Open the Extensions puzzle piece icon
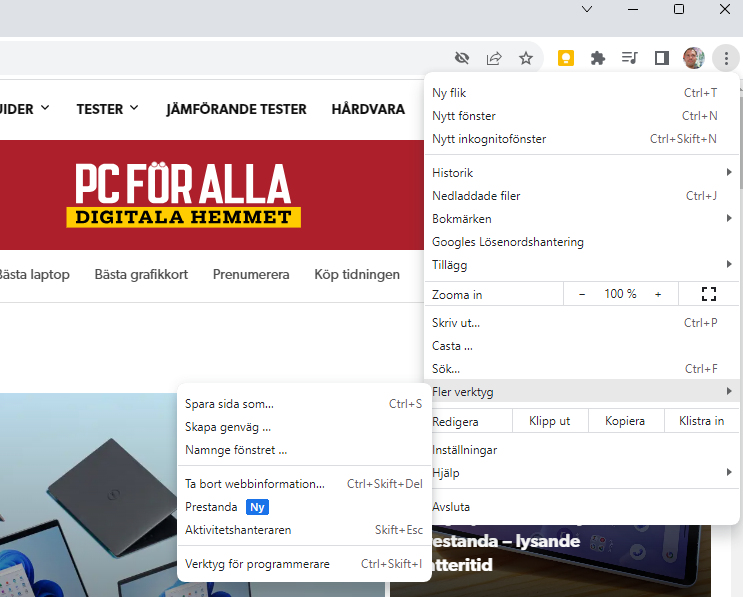Viewport: 743px width, 597px height. (x=598, y=58)
